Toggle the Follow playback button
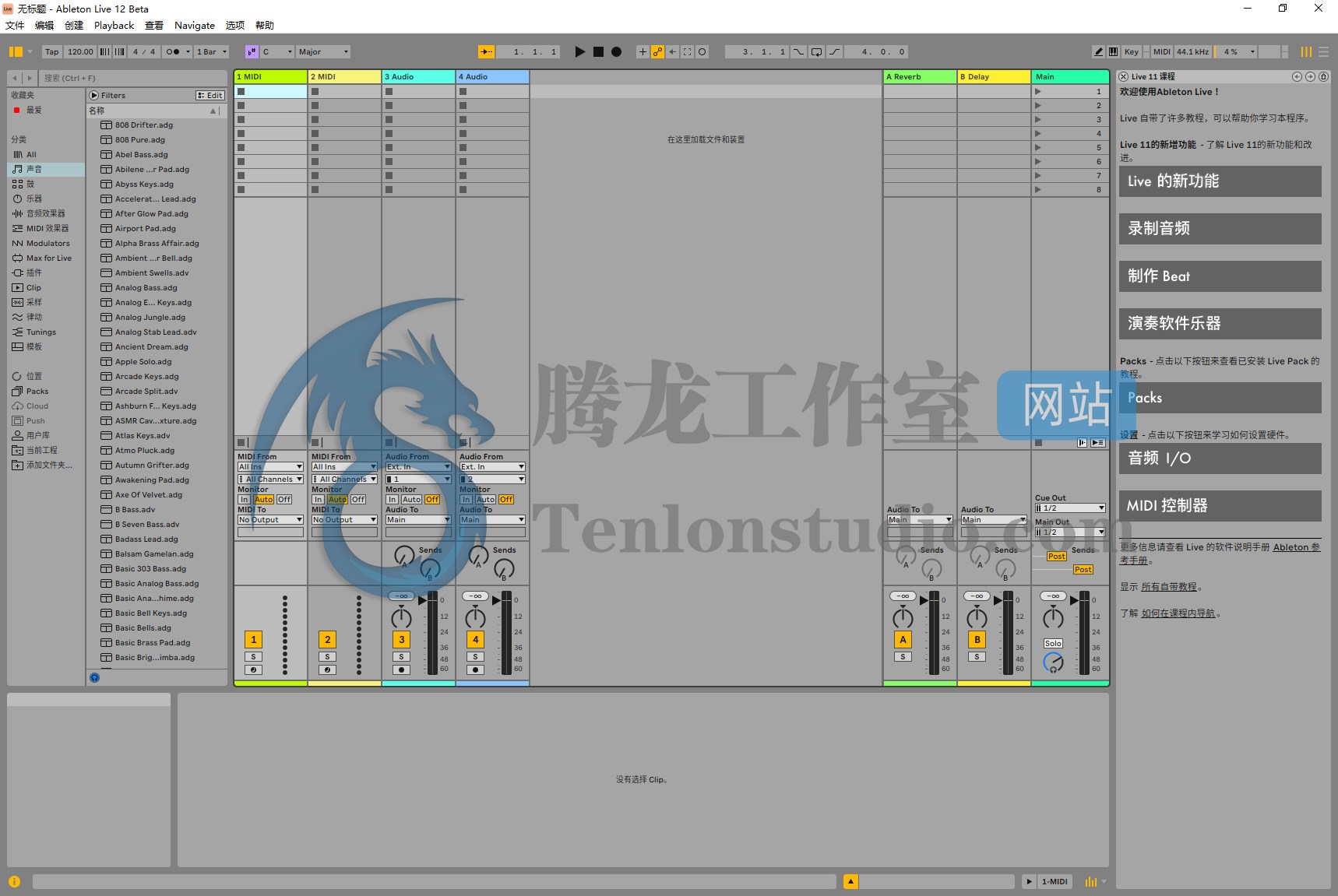Viewport: 1338px width, 896px height. point(486,52)
